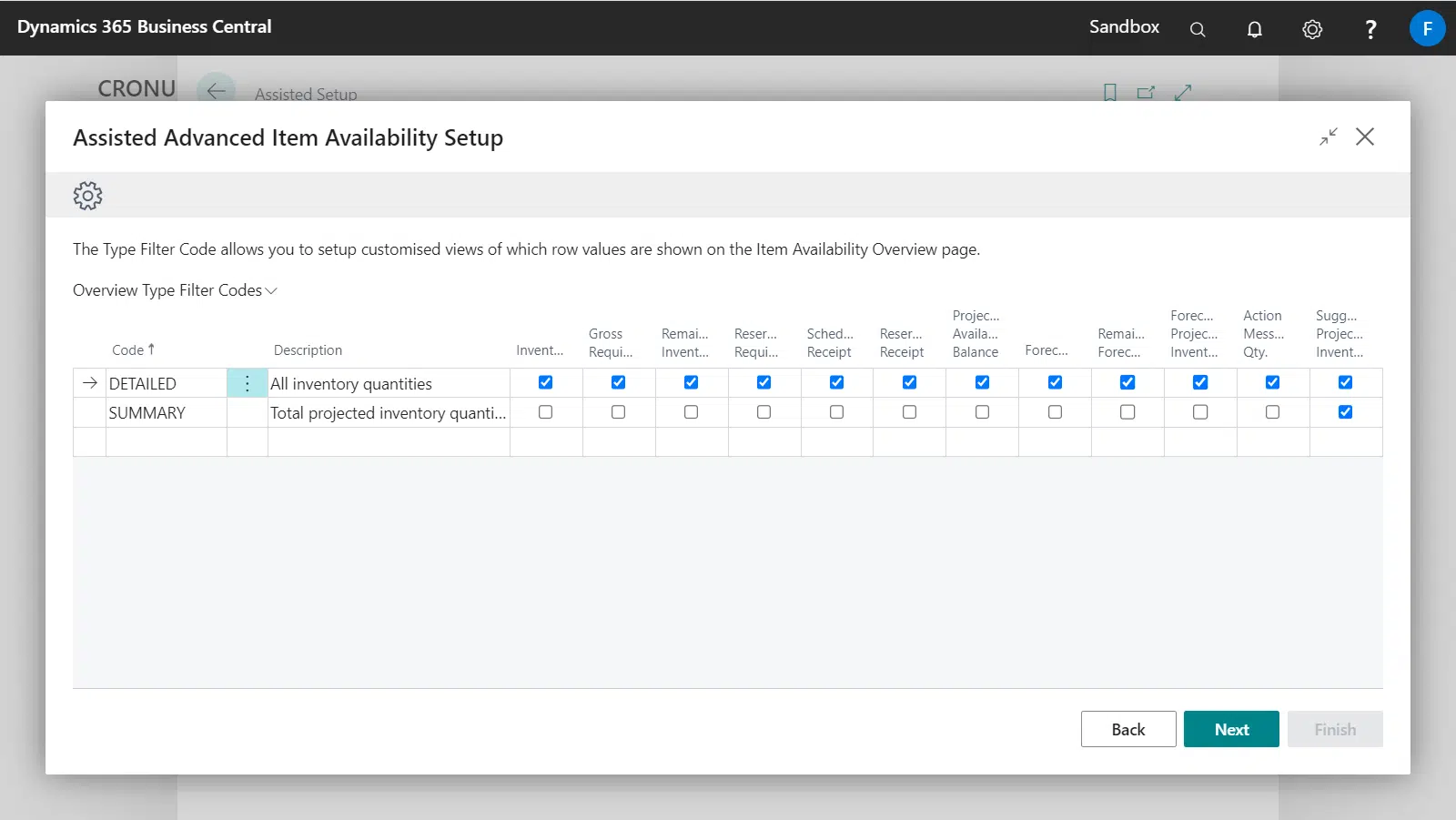
Task: Open the user account avatar F
Action: pyautogui.click(x=1426, y=29)
